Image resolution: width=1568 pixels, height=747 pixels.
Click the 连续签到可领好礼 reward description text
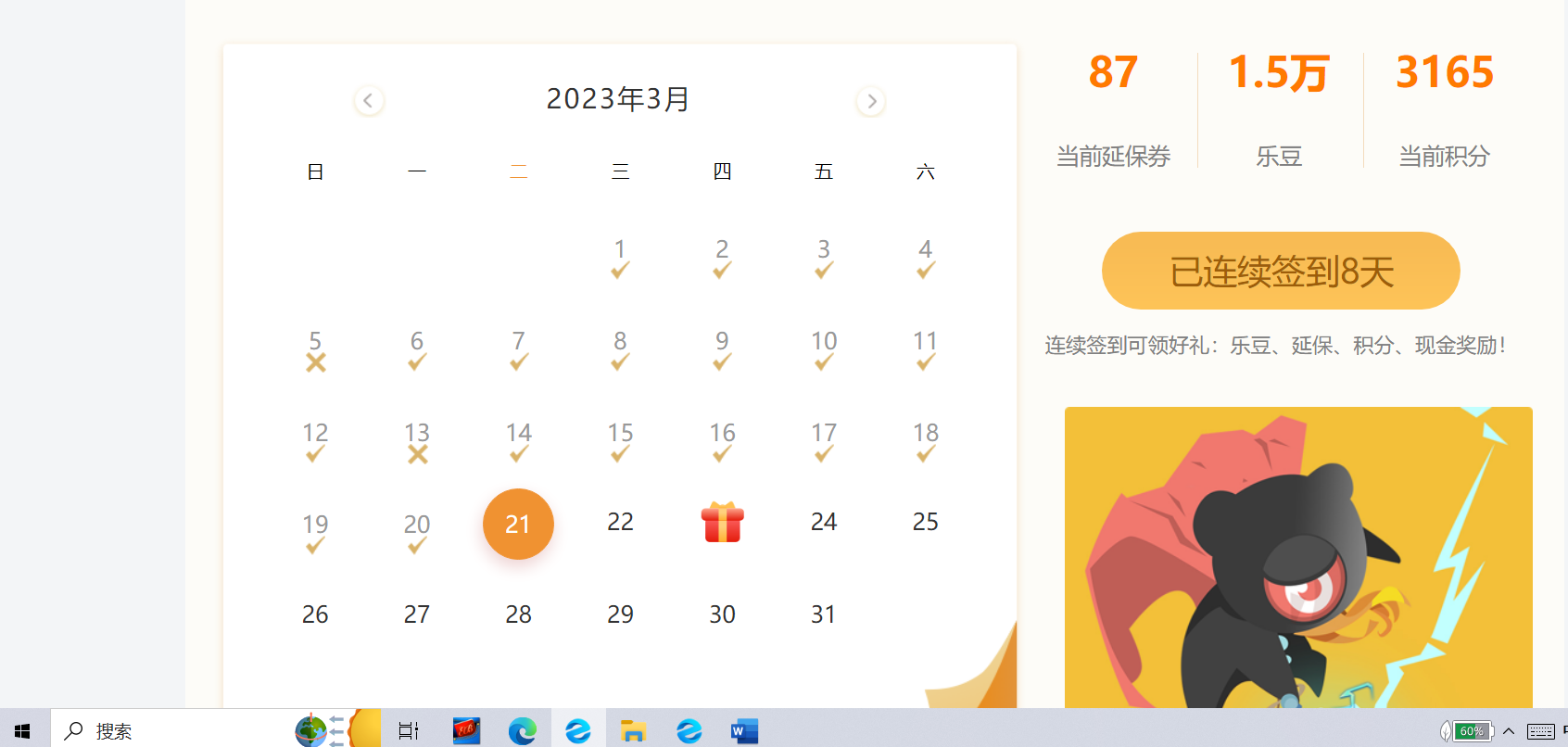pyautogui.click(x=1278, y=346)
